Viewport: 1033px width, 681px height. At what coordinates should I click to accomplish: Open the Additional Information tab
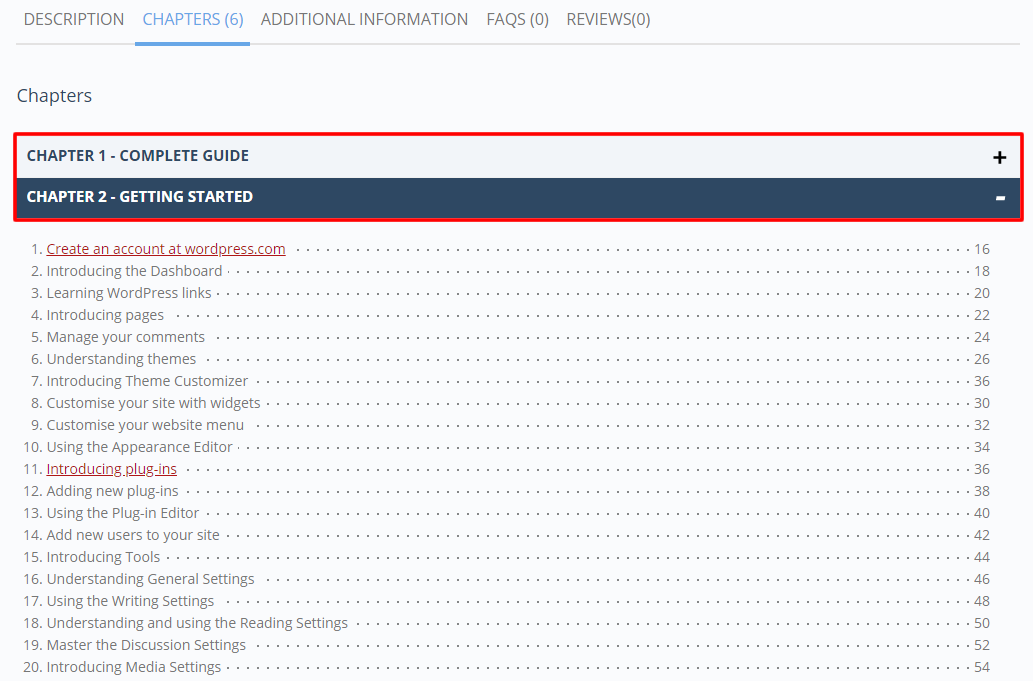click(364, 19)
